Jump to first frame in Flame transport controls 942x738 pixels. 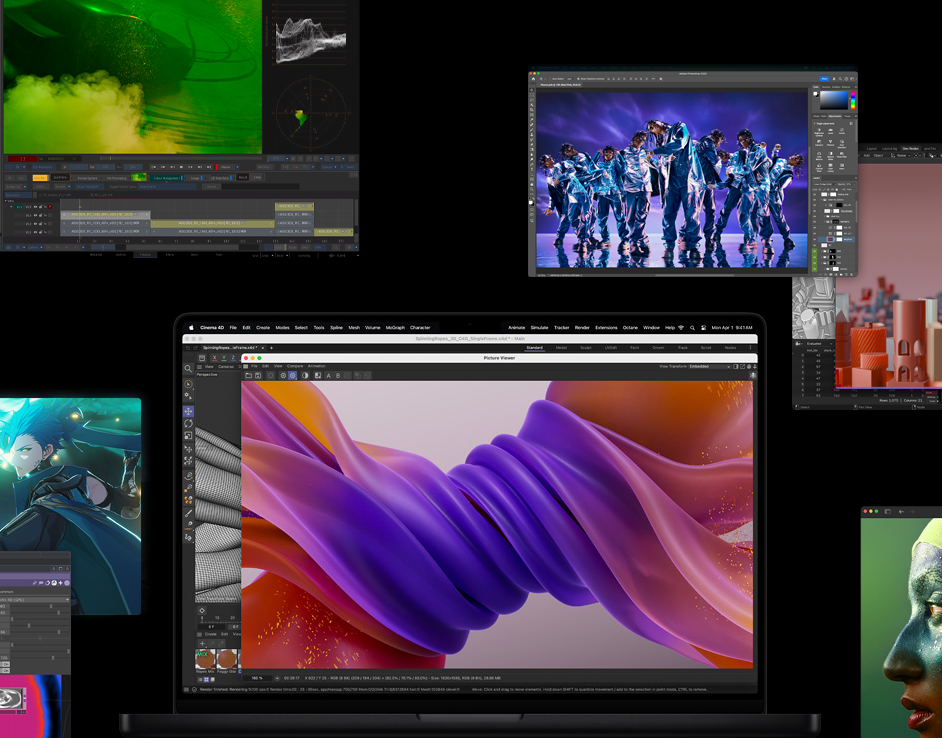coord(154,167)
